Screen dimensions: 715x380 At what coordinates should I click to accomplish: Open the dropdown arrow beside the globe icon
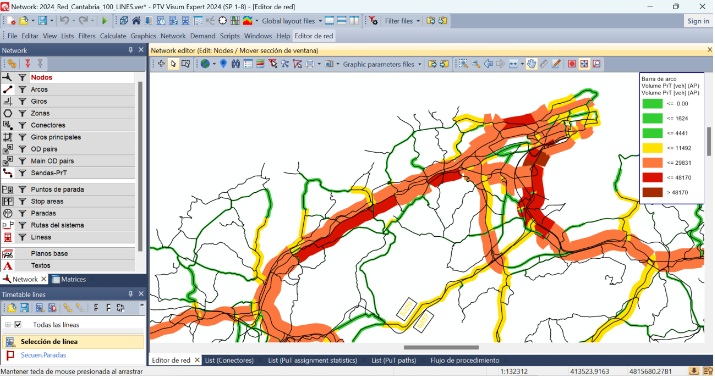pyautogui.click(x=214, y=64)
